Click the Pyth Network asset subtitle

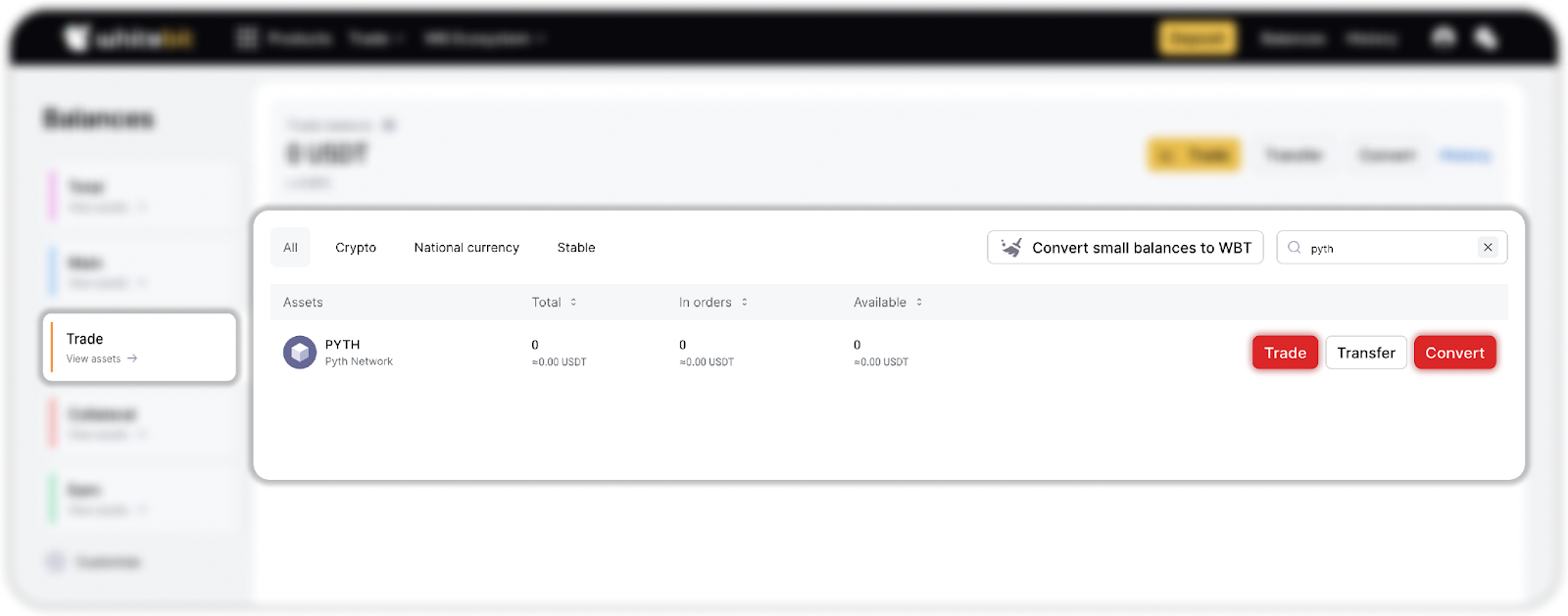click(359, 361)
